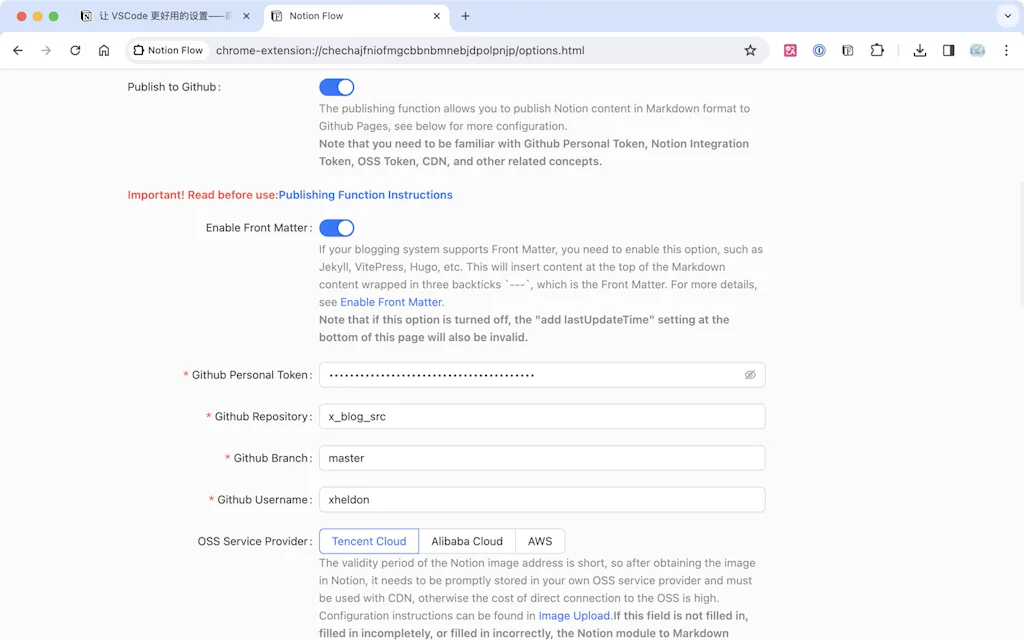Viewport: 1024px width, 640px height.
Task: Open the browser side panel icon
Action: [x=947, y=49]
